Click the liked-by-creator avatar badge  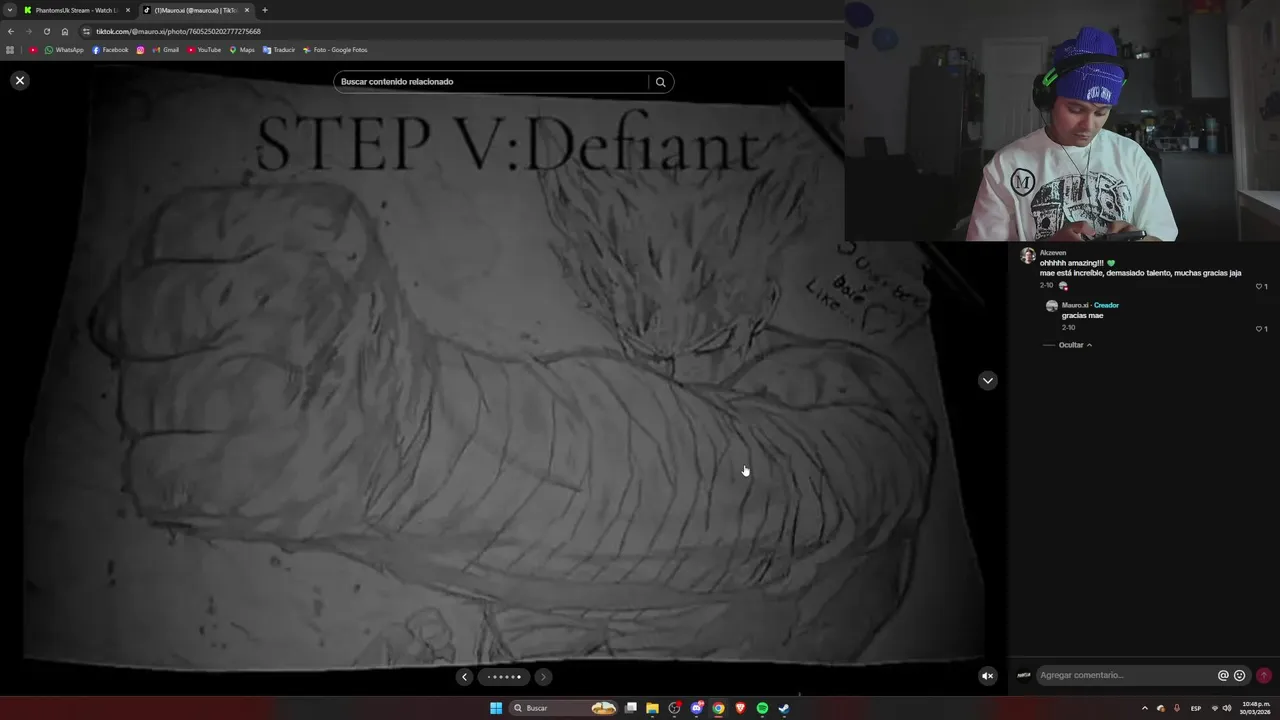(x=1063, y=286)
